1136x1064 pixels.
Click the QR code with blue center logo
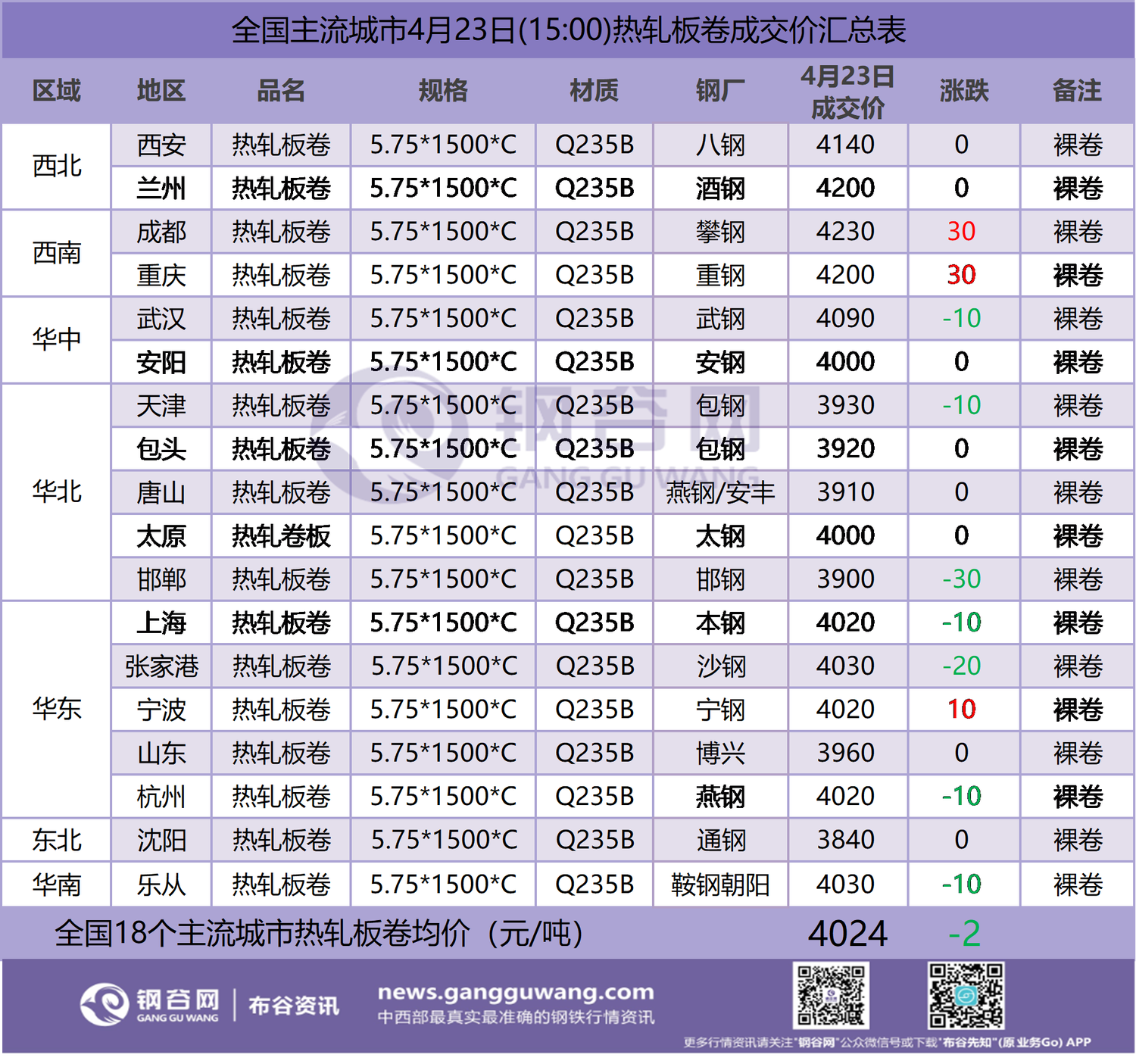966,995
